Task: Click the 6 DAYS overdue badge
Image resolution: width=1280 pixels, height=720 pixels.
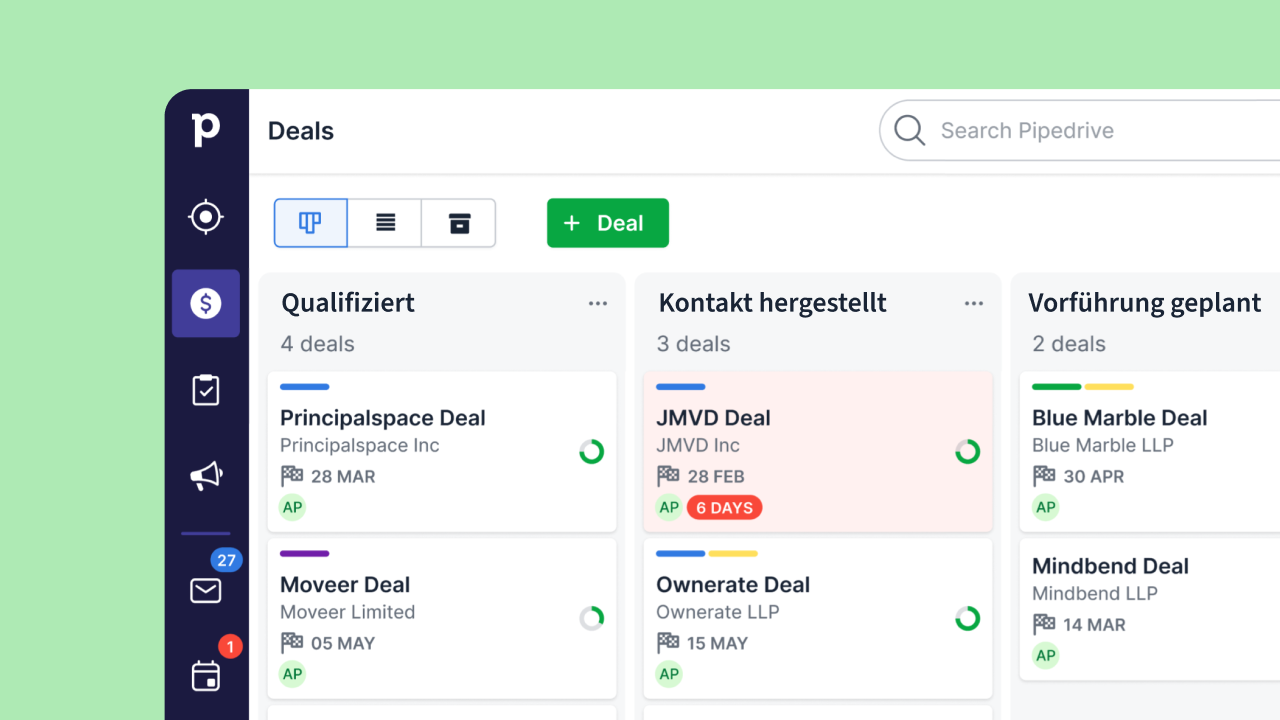Action: [724, 508]
